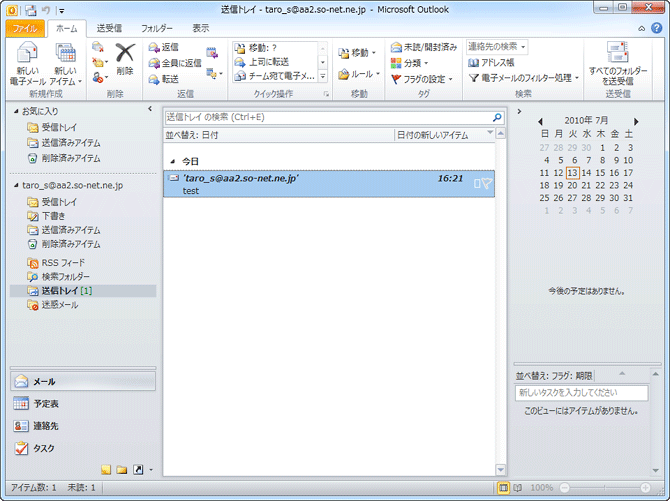Open 予定表 (Calendar) in navigation pane
670x501 pixels.
pos(45,403)
